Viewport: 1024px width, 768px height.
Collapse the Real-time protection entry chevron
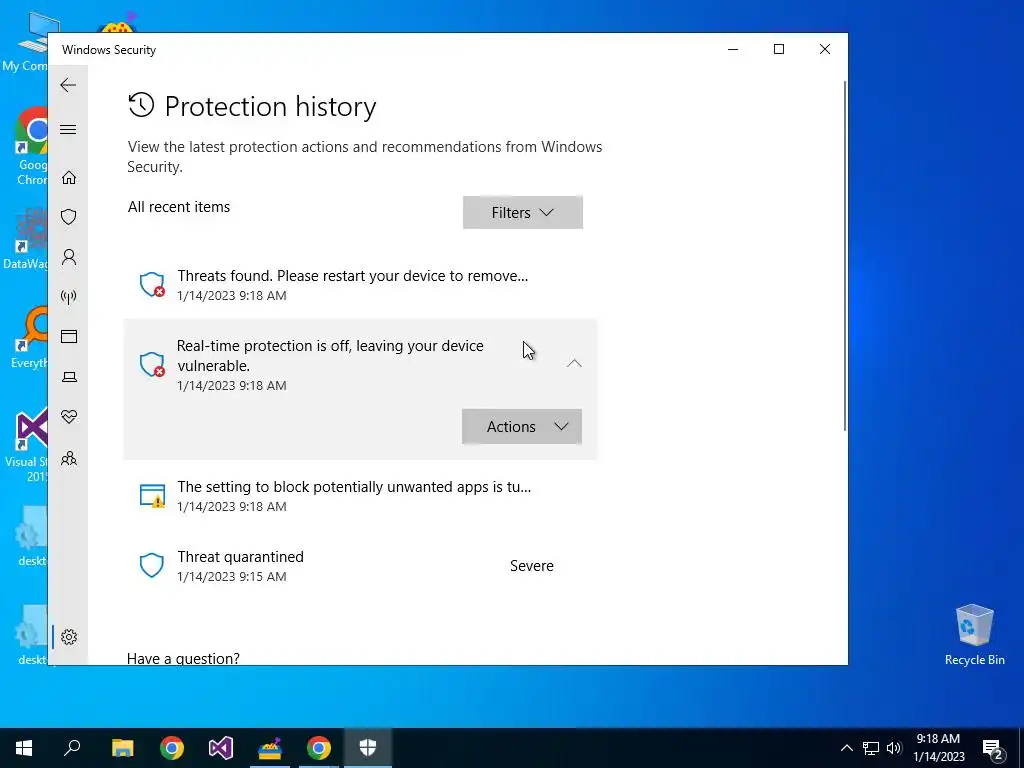pos(574,363)
